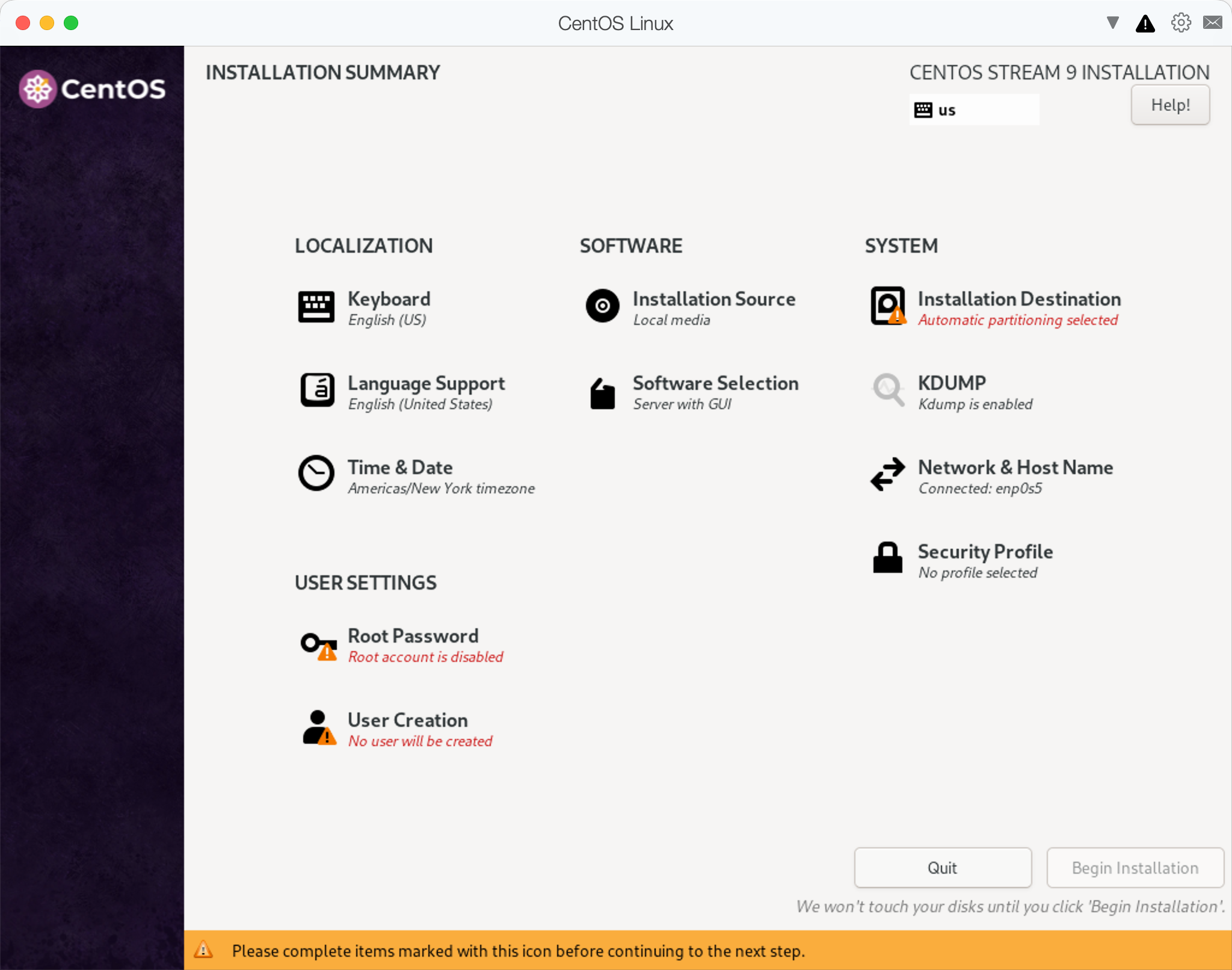Screen dimensions: 1232x970
Task: Open Language Support settings icon
Action: coord(317,390)
